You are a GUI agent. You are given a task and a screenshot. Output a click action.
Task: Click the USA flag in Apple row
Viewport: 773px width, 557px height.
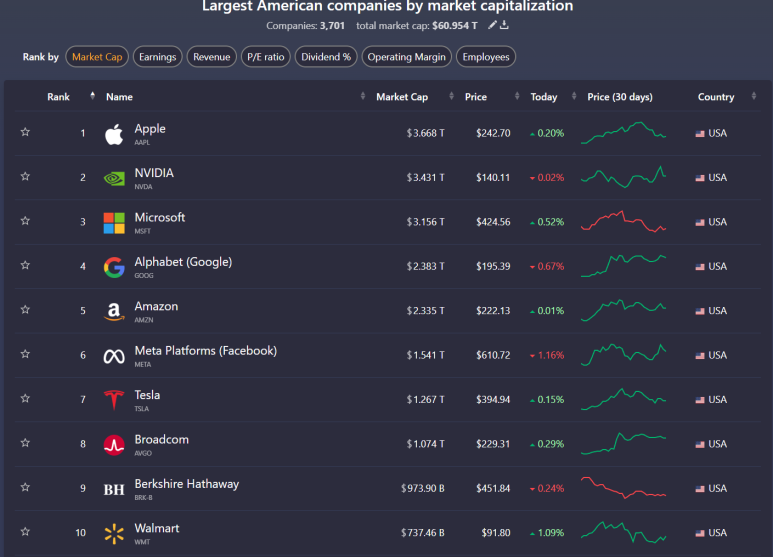[x=700, y=134]
